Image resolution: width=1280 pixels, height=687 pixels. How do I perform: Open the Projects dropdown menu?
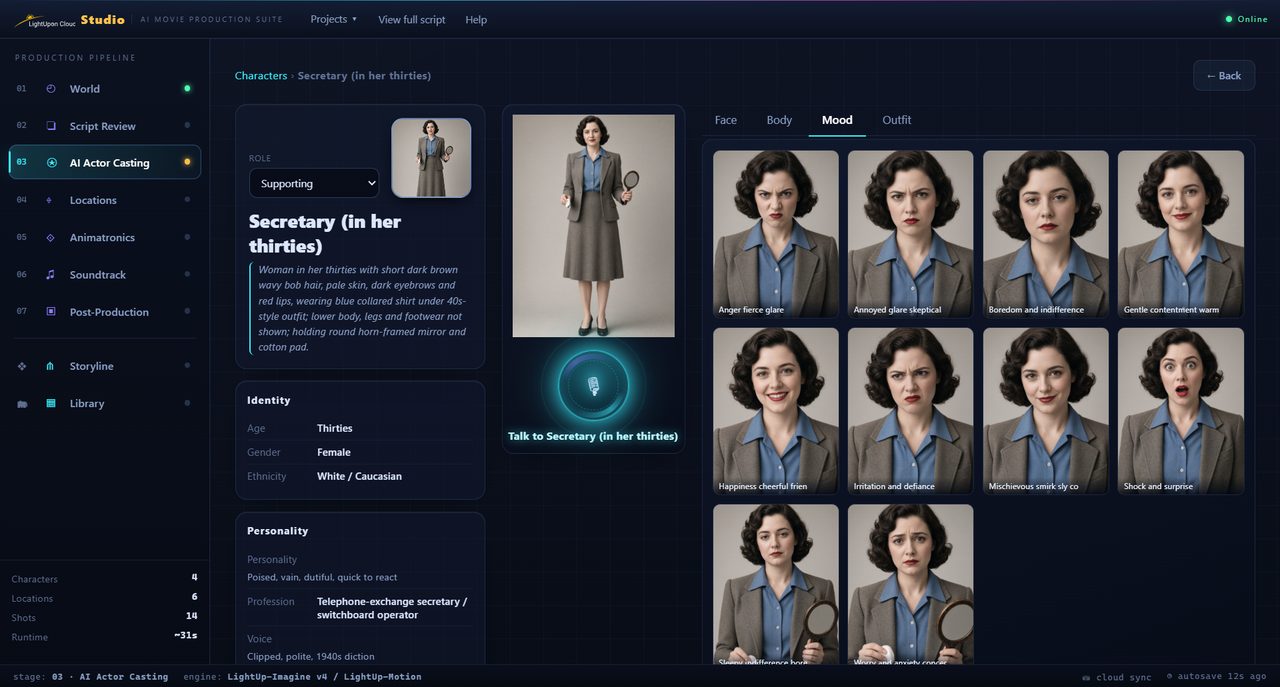point(333,19)
